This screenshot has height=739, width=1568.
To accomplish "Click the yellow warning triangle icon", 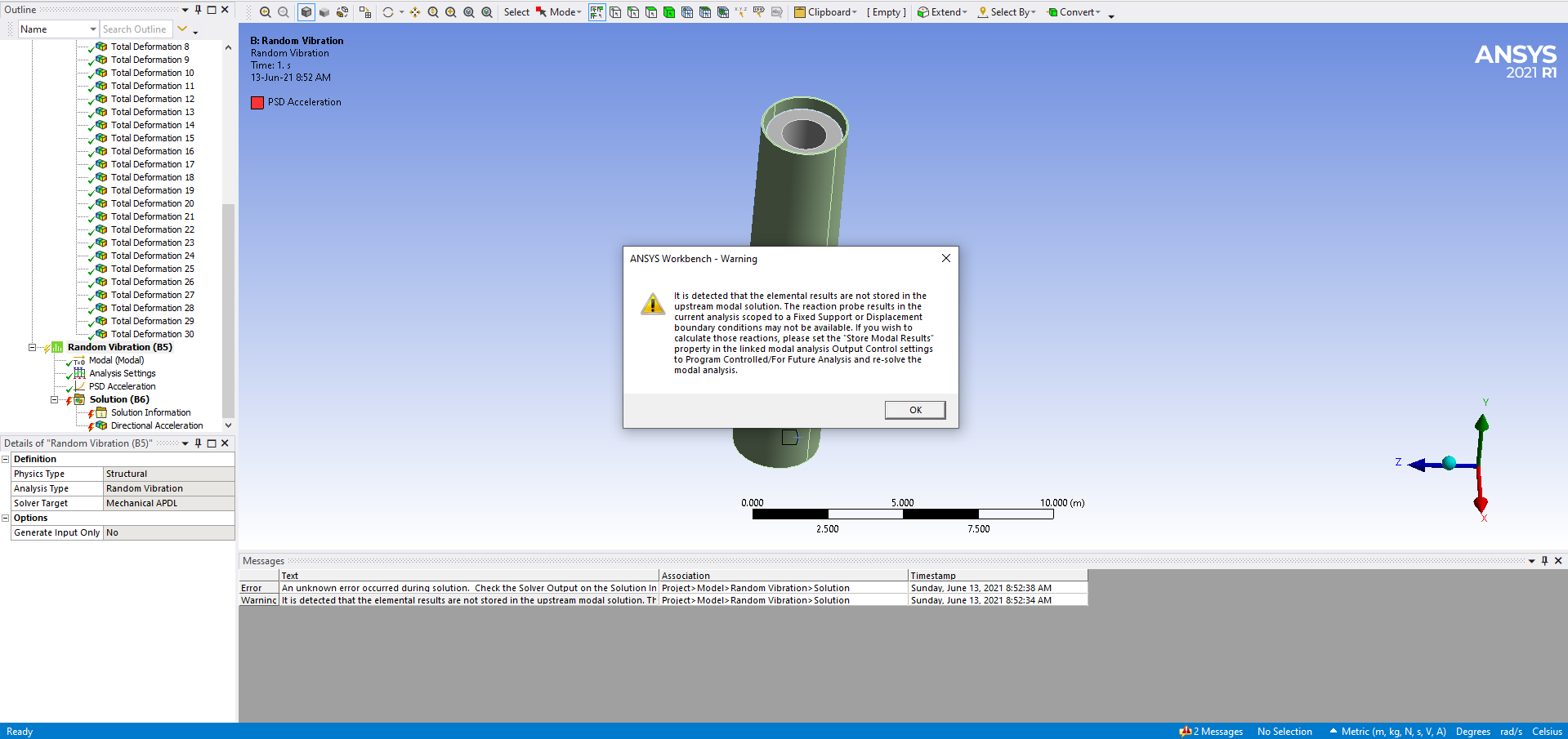I will click(652, 304).
